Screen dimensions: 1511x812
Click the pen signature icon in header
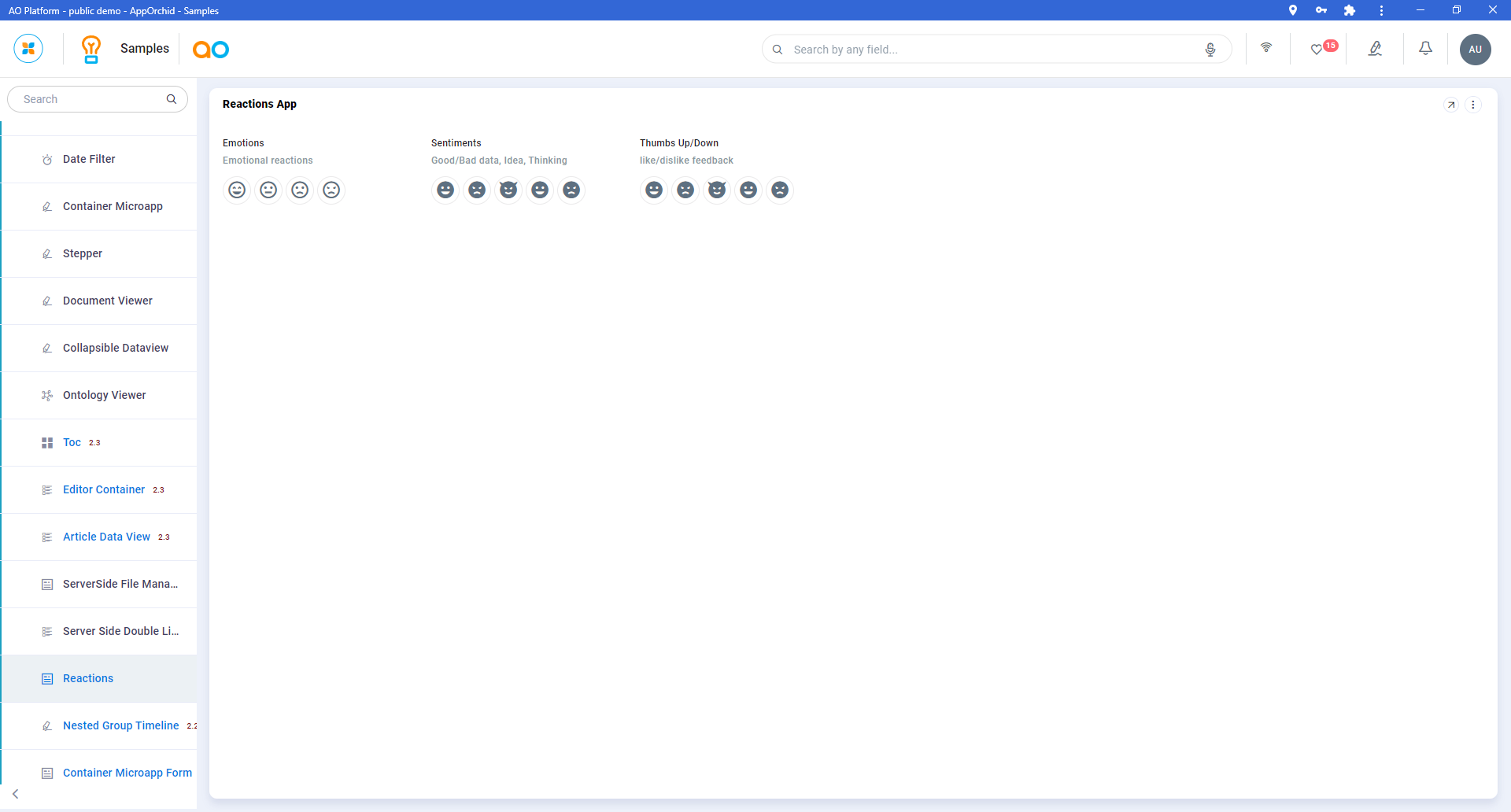[1375, 49]
